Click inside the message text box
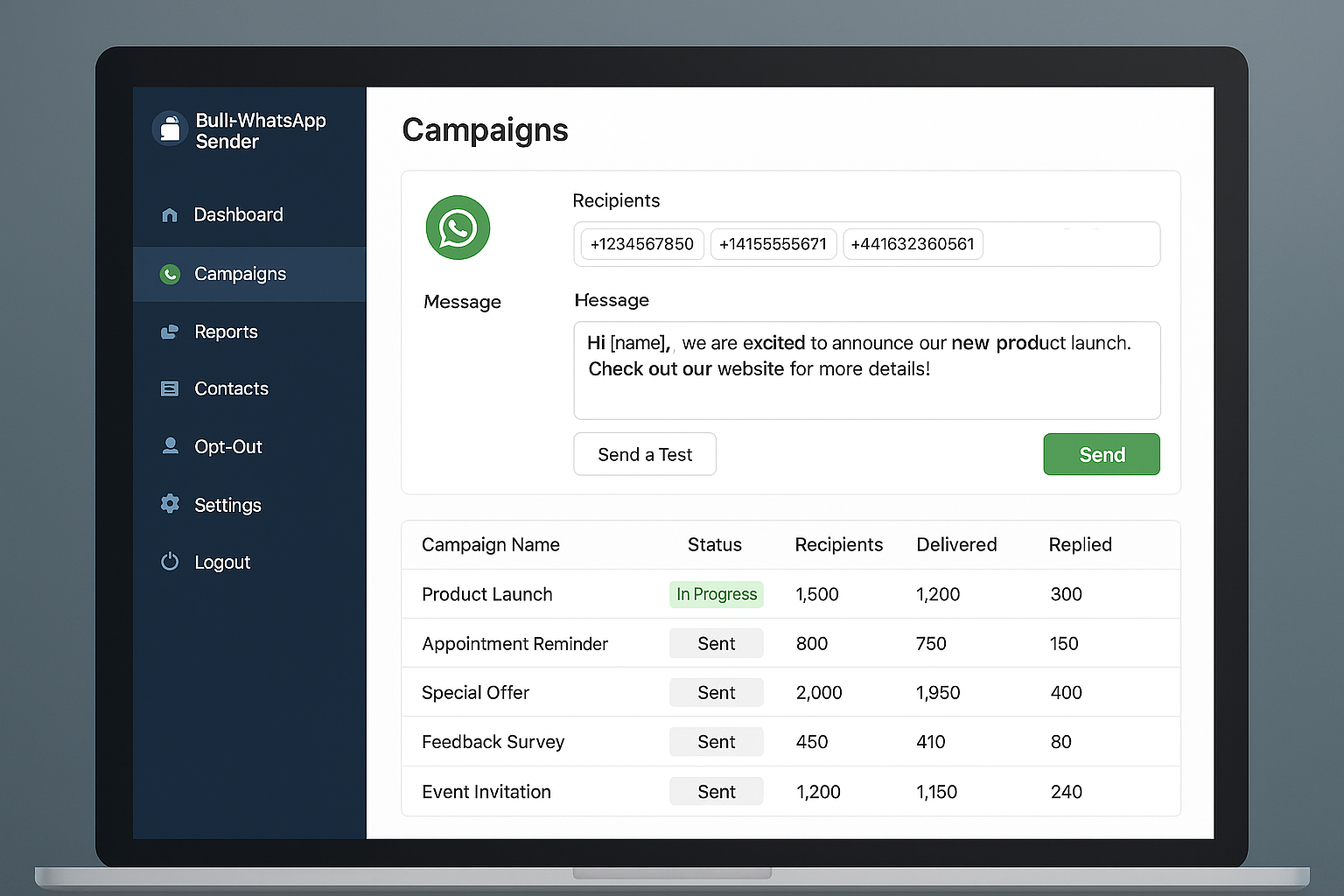The image size is (1344, 896). 867,371
